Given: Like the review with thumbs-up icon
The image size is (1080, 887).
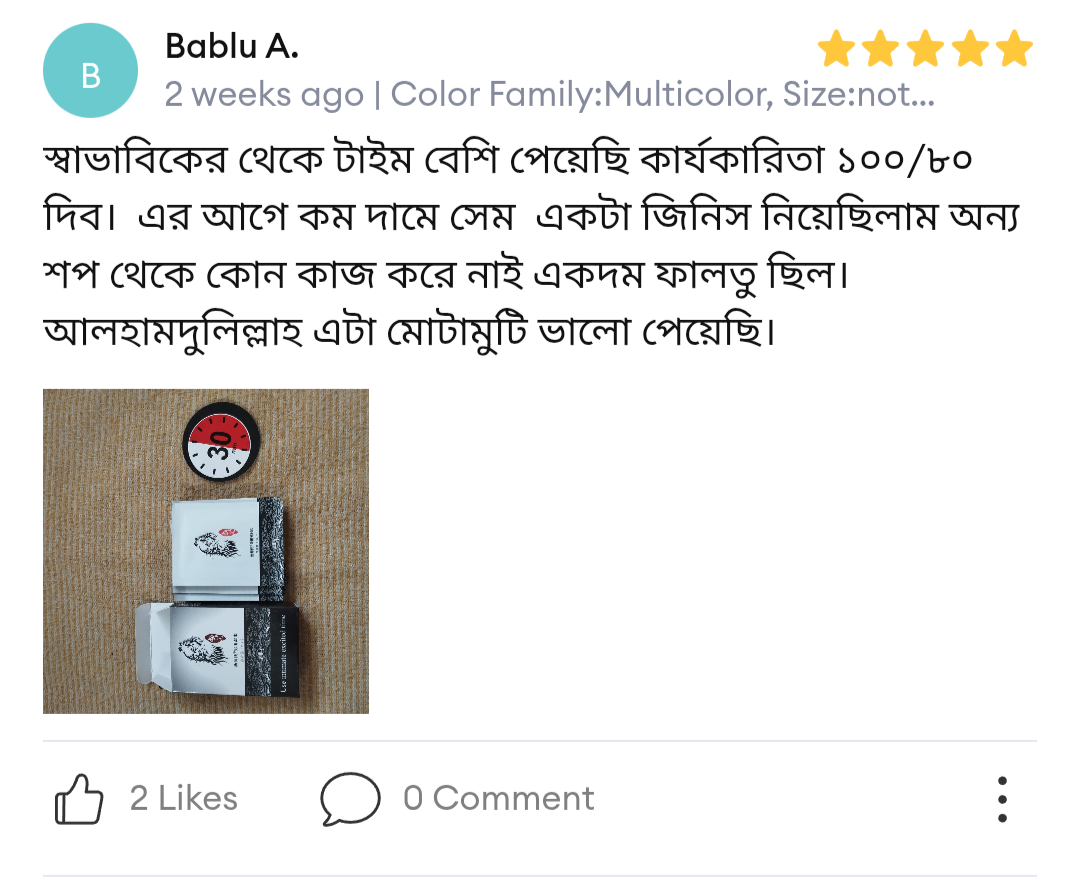Looking at the screenshot, I should [79, 799].
